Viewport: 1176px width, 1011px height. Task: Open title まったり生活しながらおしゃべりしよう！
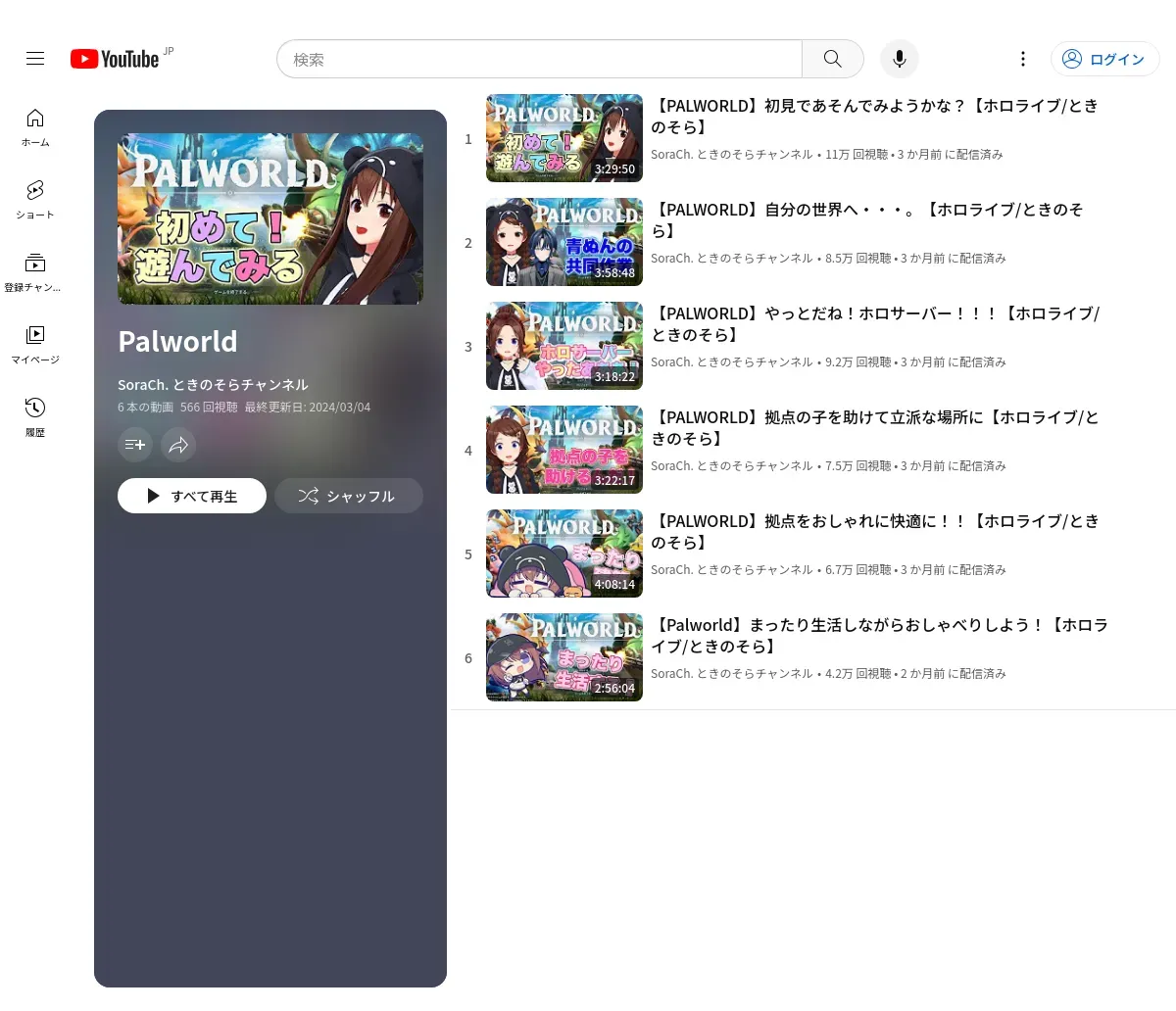coord(879,635)
